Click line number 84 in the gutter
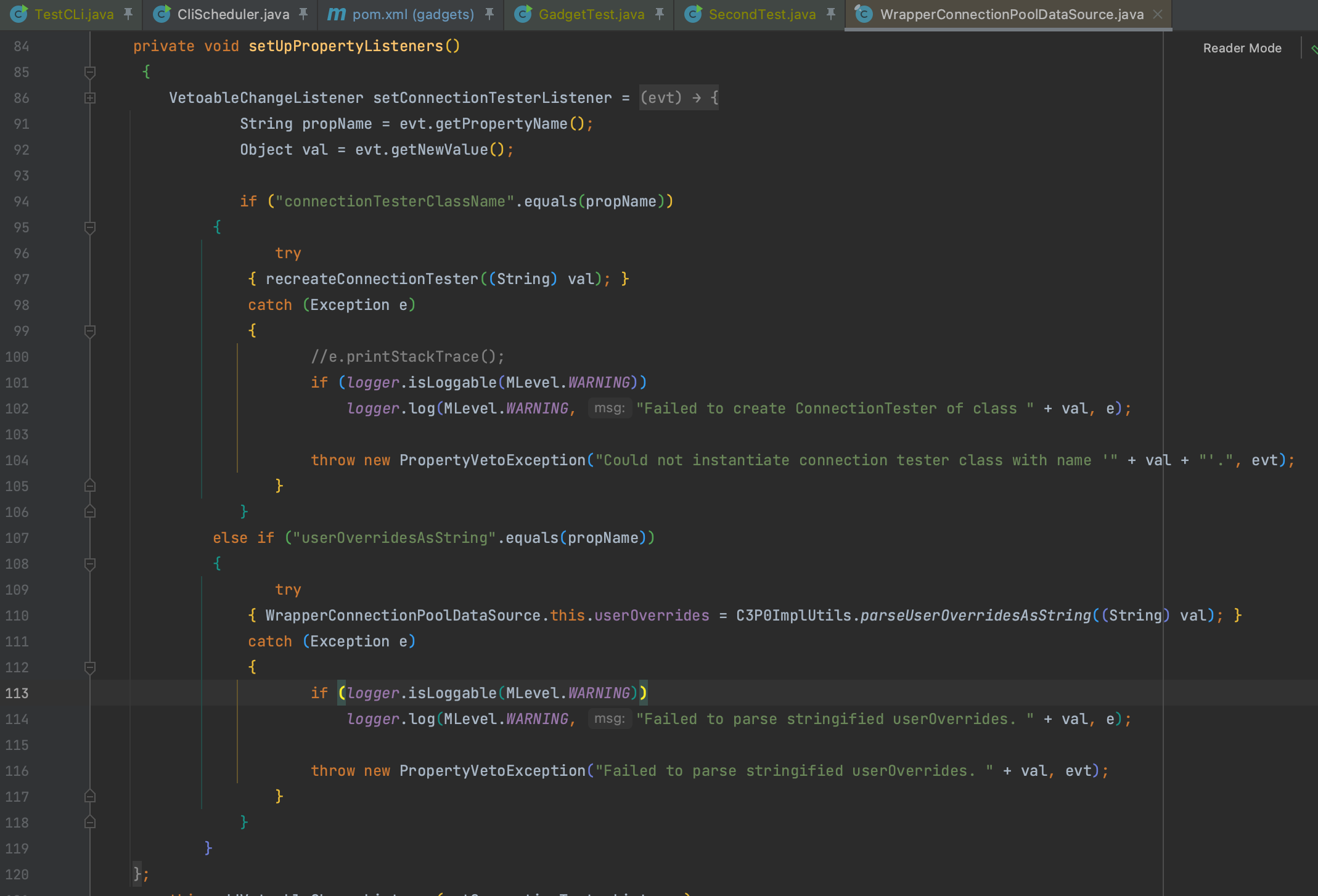Image resolution: width=1318 pixels, height=896 pixels. pyautogui.click(x=22, y=46)
